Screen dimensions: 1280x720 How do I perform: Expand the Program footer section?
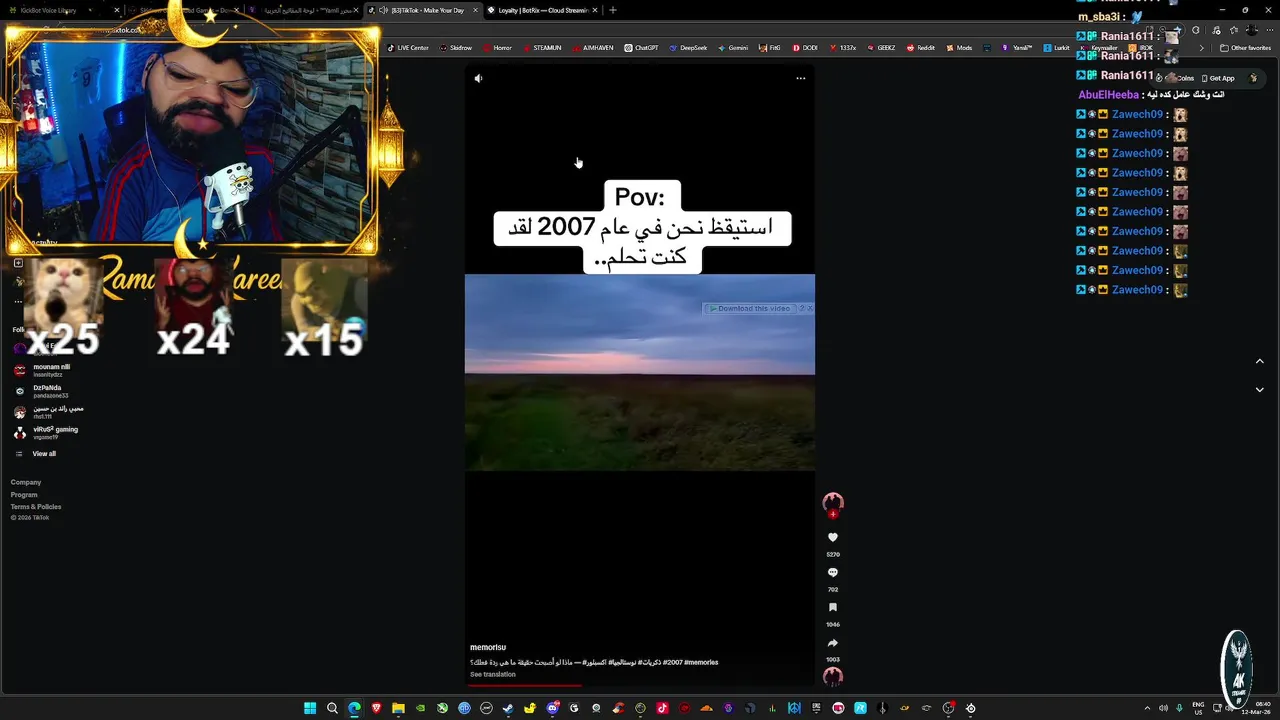(24, 494)
